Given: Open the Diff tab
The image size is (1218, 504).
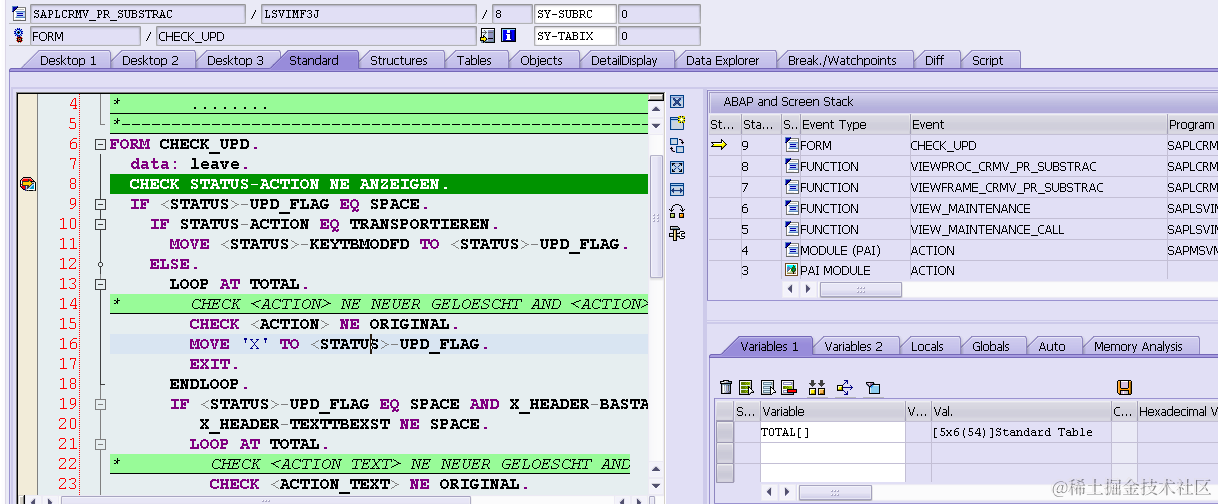Looking at the screenshot, I should [x=934, y=60].
